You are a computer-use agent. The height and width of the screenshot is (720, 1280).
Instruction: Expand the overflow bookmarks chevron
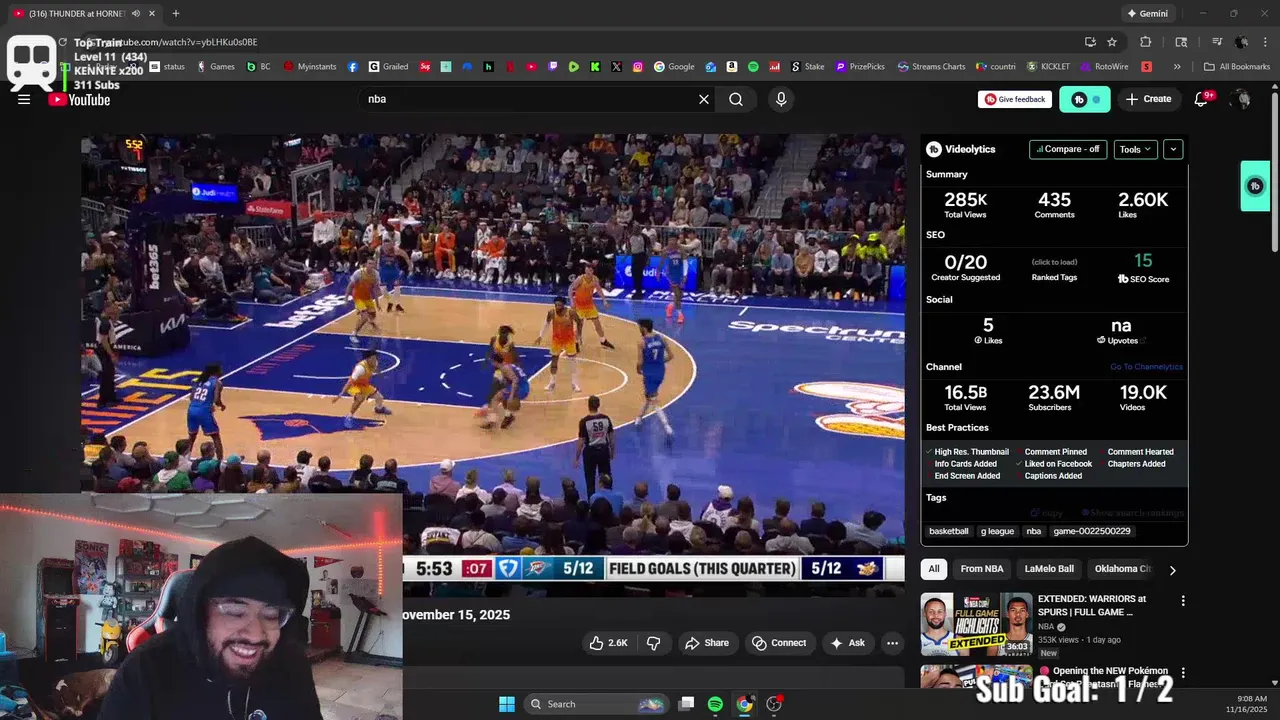tap(1177, 67)
